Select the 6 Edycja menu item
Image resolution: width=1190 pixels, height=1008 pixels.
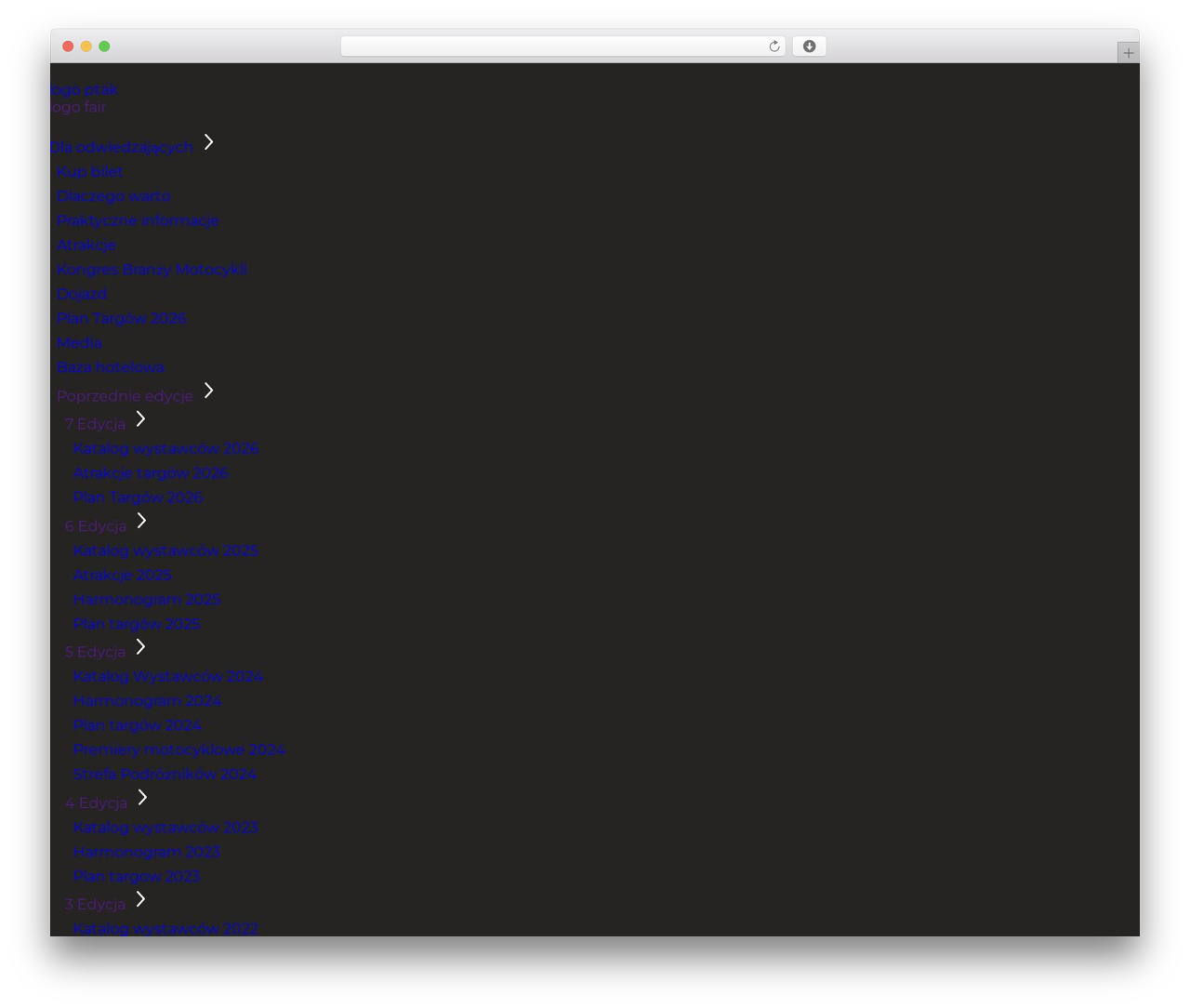point(96,526)
